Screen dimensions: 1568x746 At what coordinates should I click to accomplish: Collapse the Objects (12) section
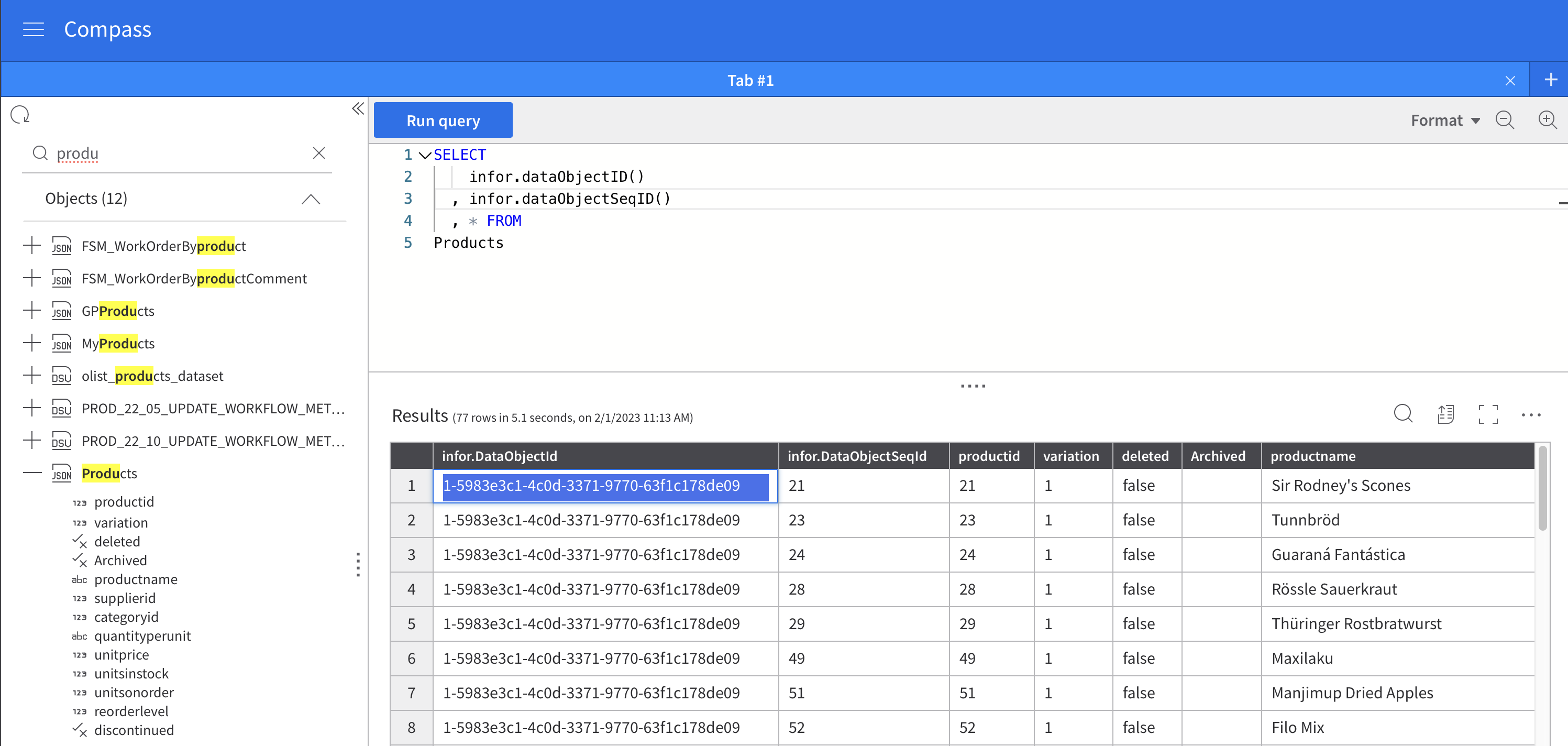coord(311,199)
